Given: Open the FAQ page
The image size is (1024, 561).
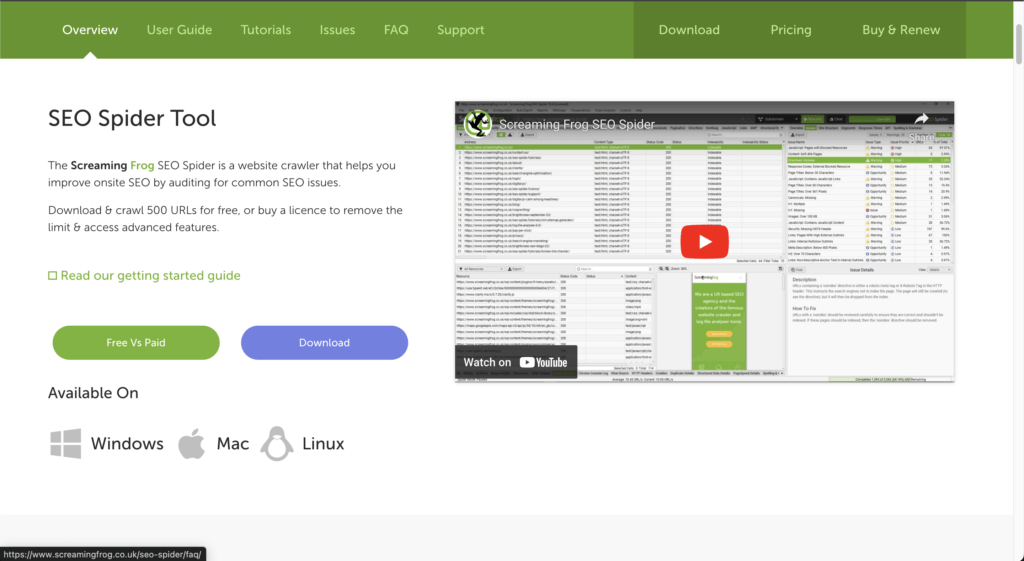Looking at the screenshot, I should 396,30.
